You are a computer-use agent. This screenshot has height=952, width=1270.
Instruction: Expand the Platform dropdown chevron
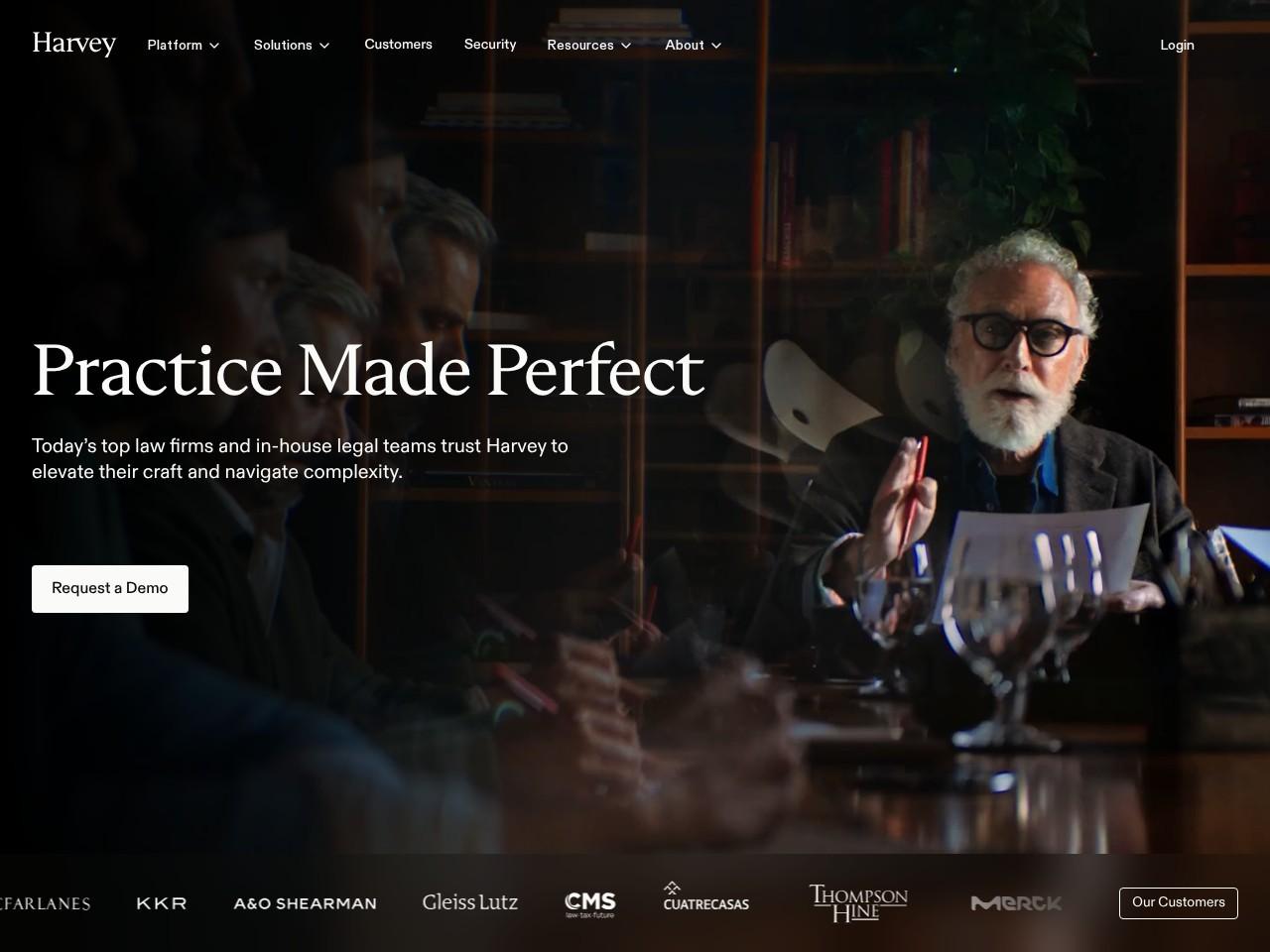click(x=214, y=46)
